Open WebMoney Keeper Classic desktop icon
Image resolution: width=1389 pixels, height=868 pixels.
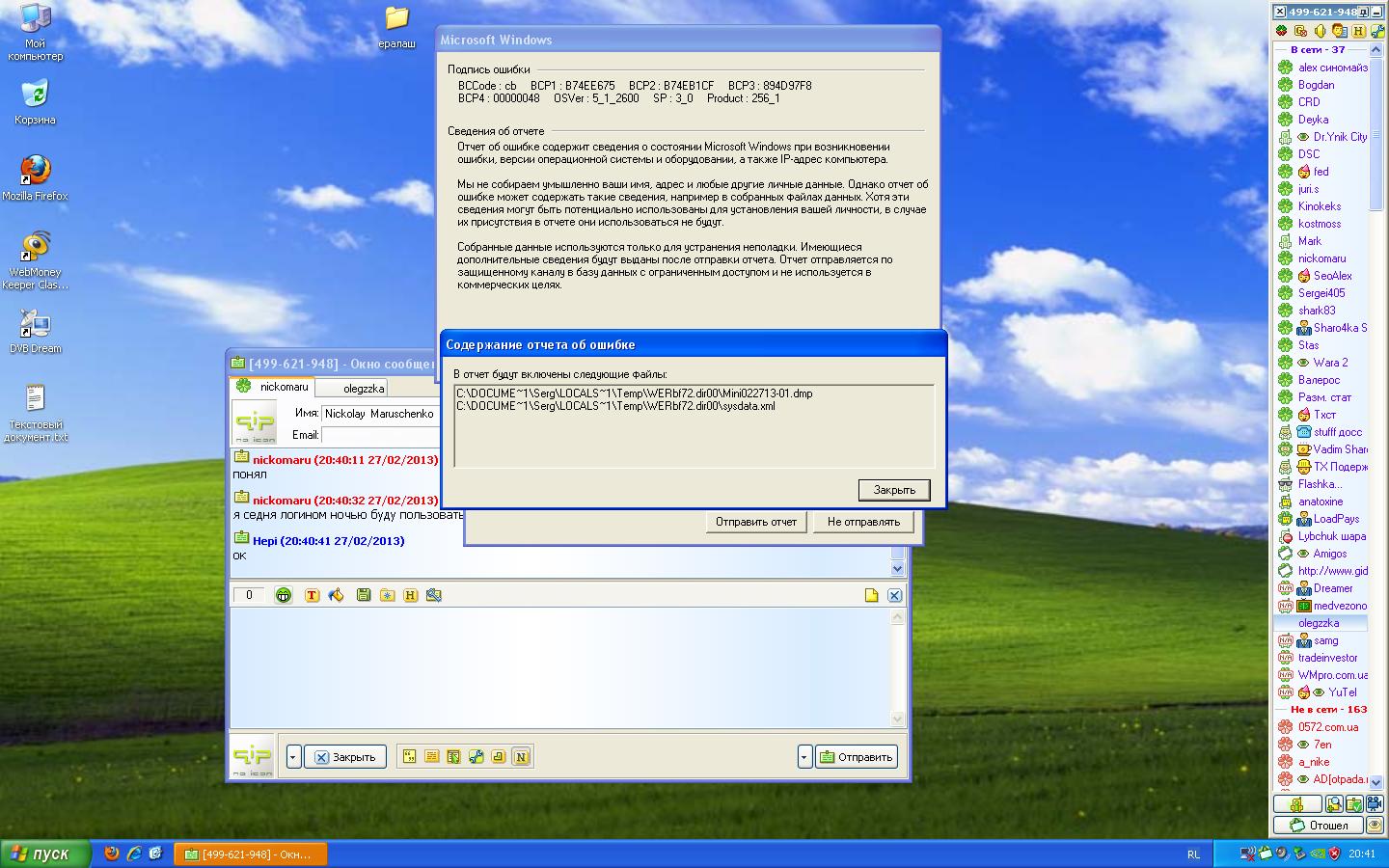[x=36, y=260]
